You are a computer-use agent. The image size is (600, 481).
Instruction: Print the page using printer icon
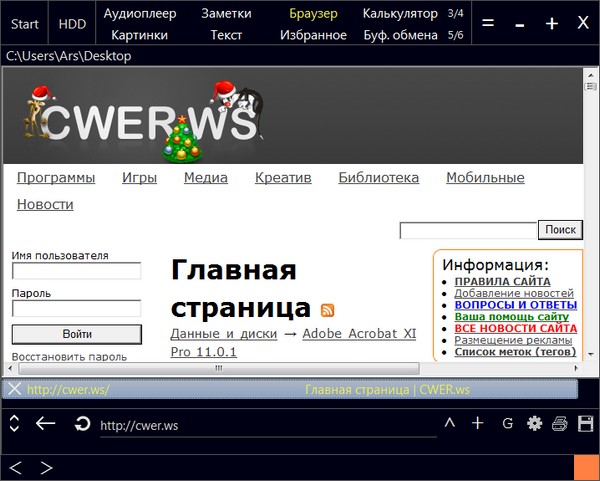coord(560,423)
